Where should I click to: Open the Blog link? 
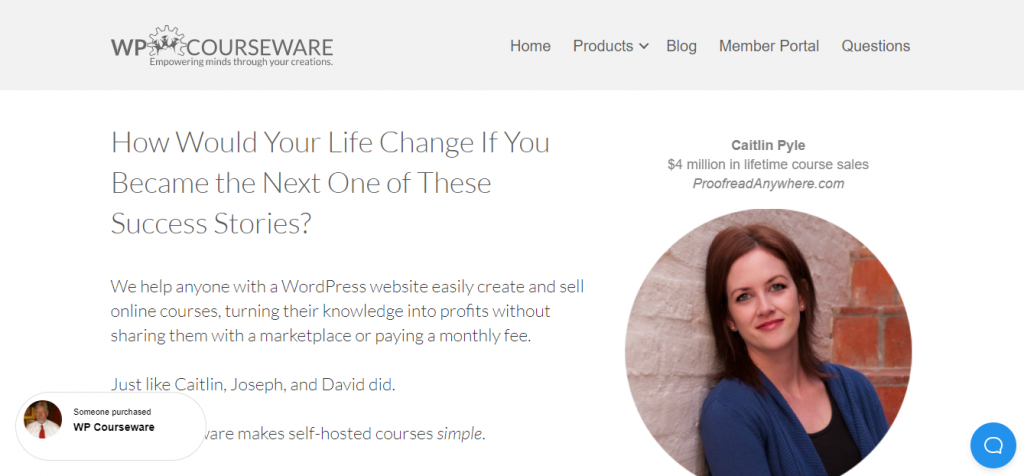[x=681, y=46]
